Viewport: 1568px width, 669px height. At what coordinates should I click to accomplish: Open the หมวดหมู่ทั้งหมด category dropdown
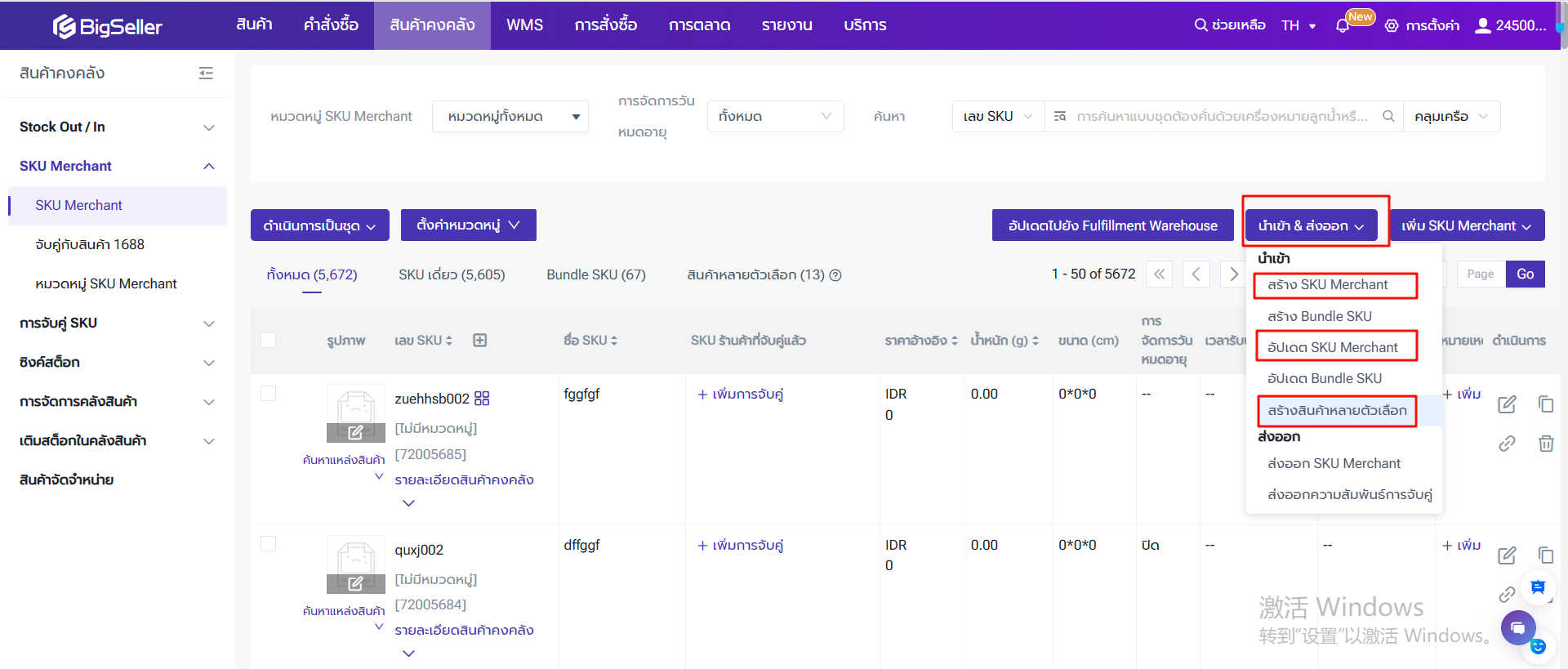point(510,117)
